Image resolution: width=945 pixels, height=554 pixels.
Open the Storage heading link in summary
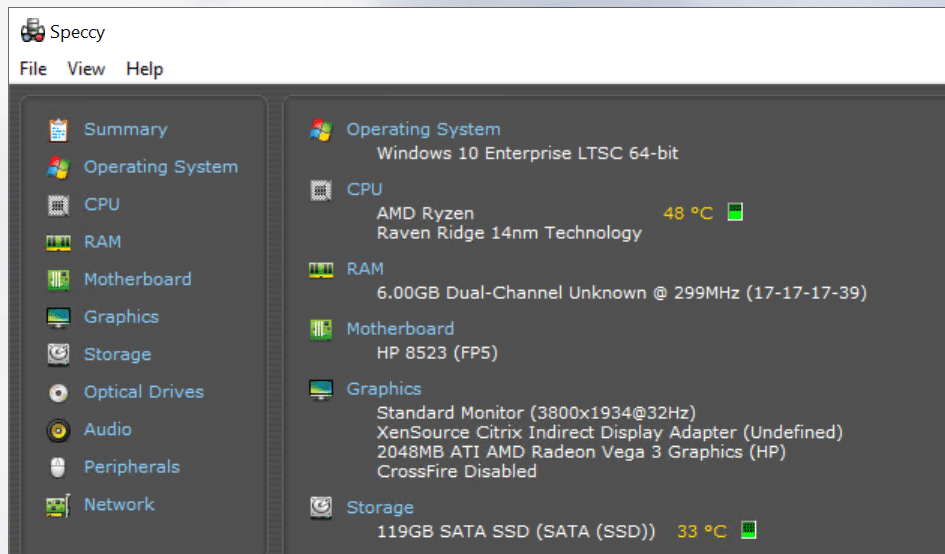(380, 508)
